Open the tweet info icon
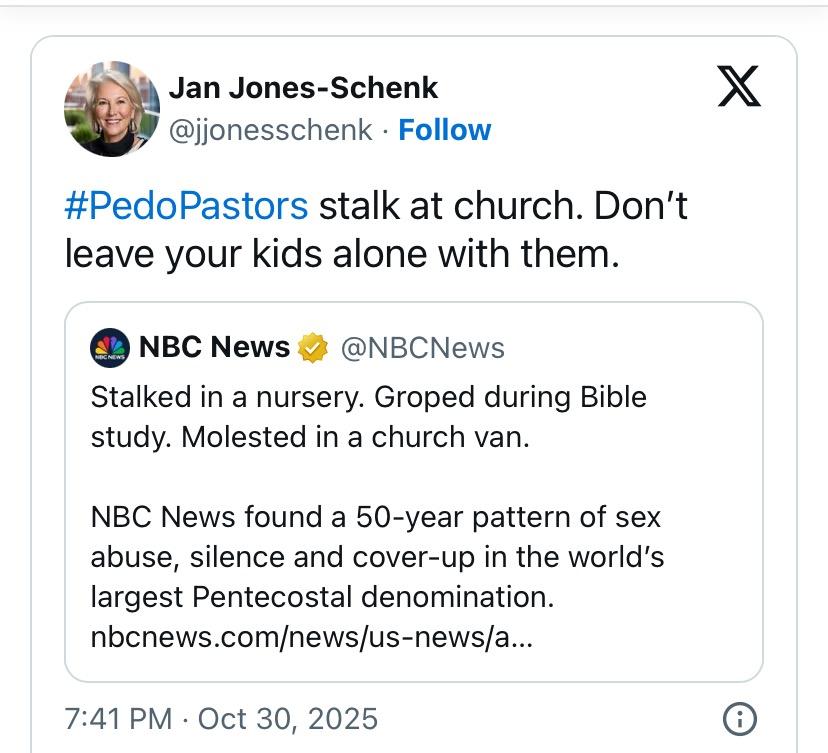 click(x=739, y=718)
